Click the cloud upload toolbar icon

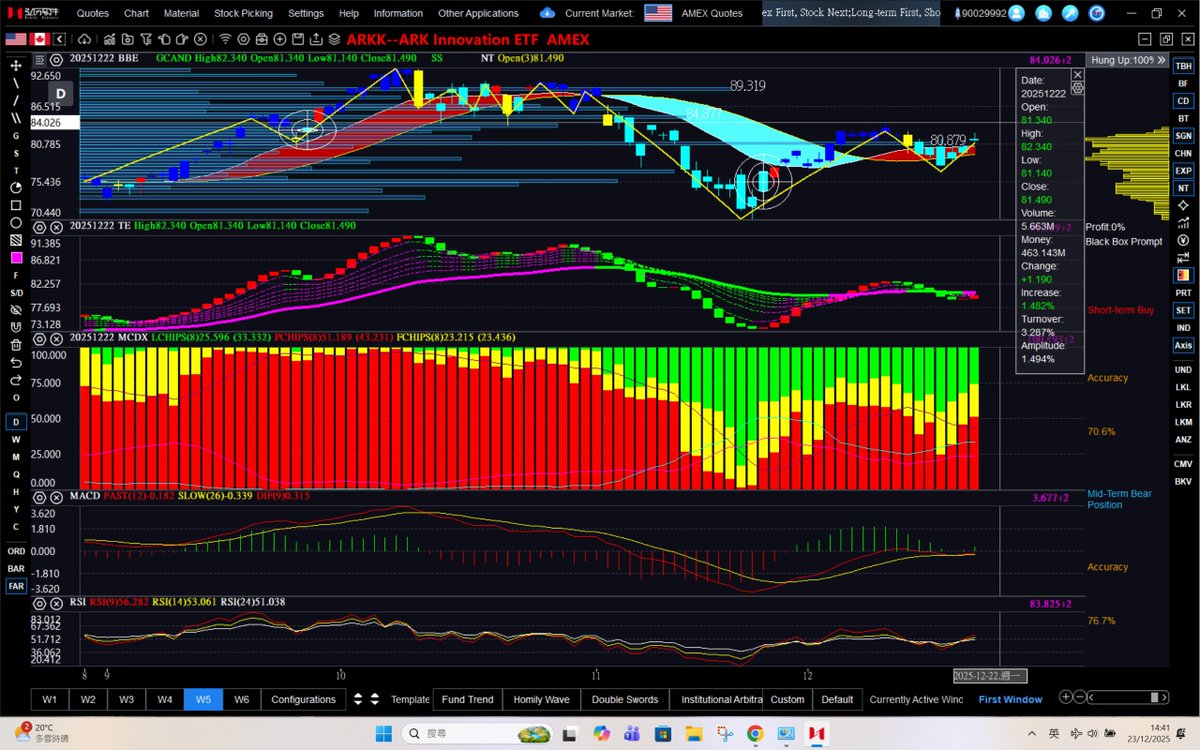(84, 40)
